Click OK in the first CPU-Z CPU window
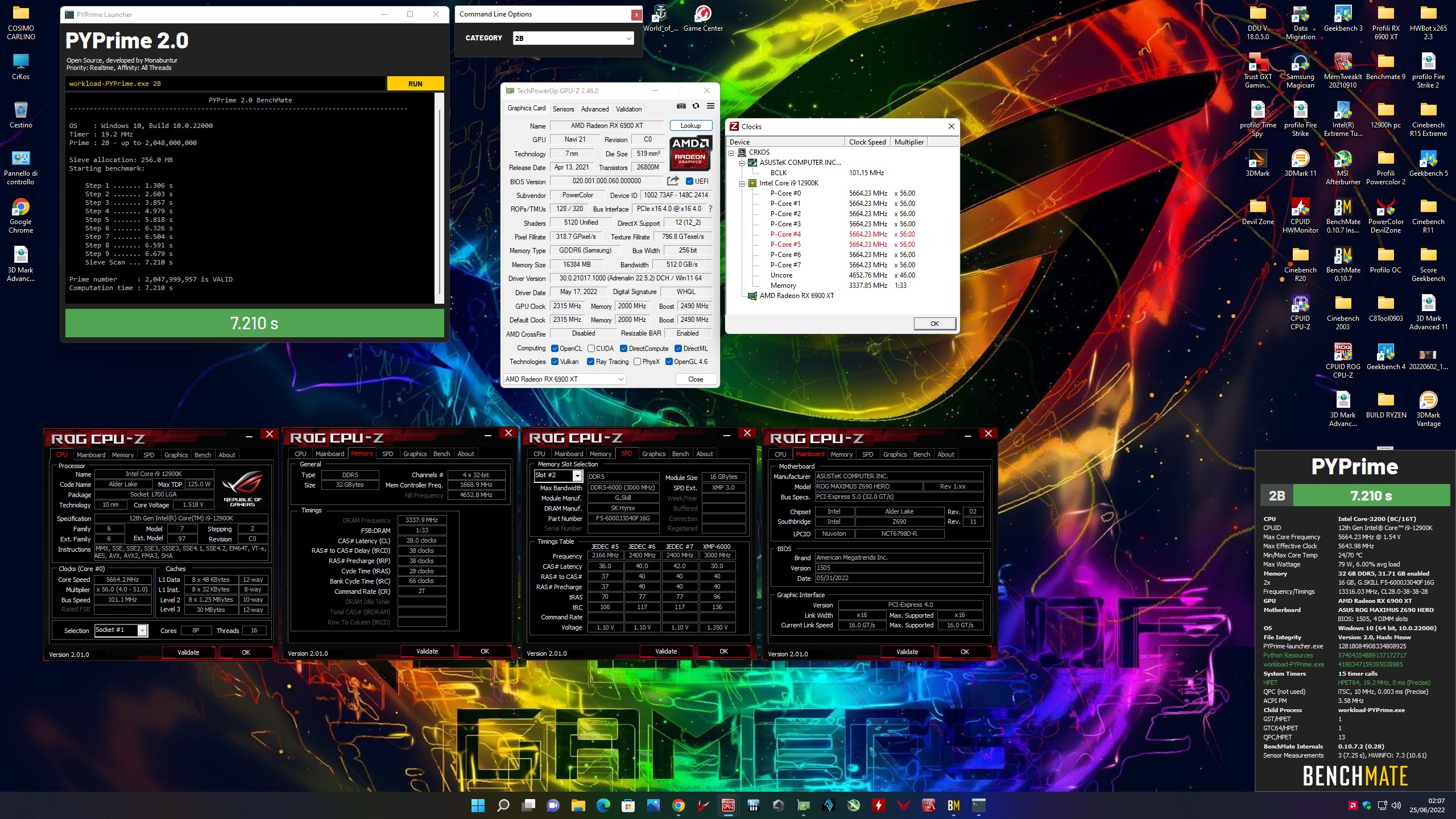The height and width of the screenshot is (819, 1456). pyautogui.click(x=246, y=652)
